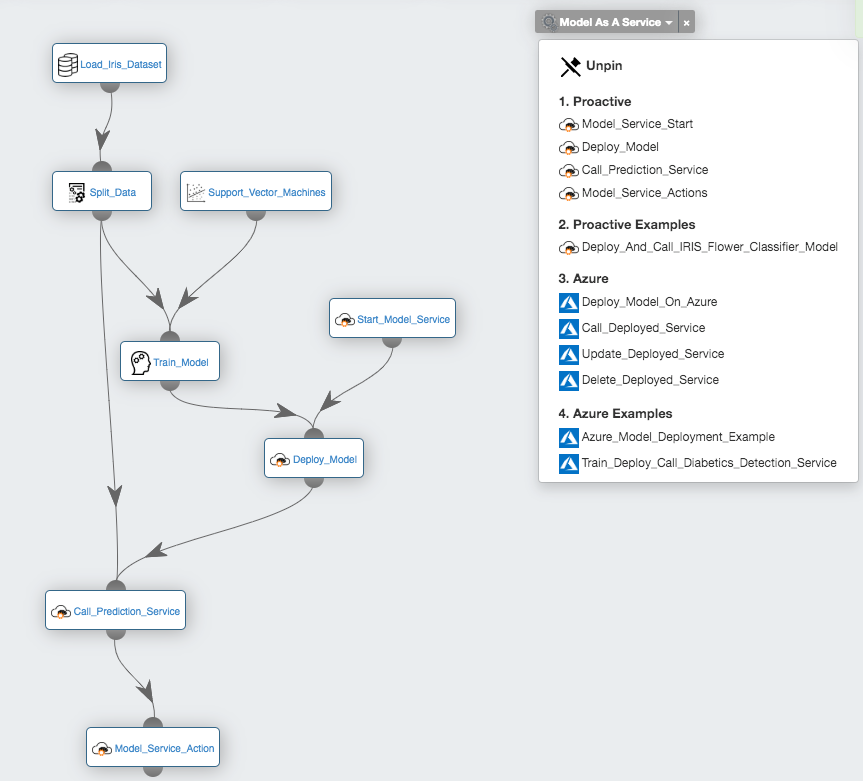This screenshot has width=863, height=781.
Task: Click Azure icon beside Delete_Deployed_Service
Action: point(569,381)
